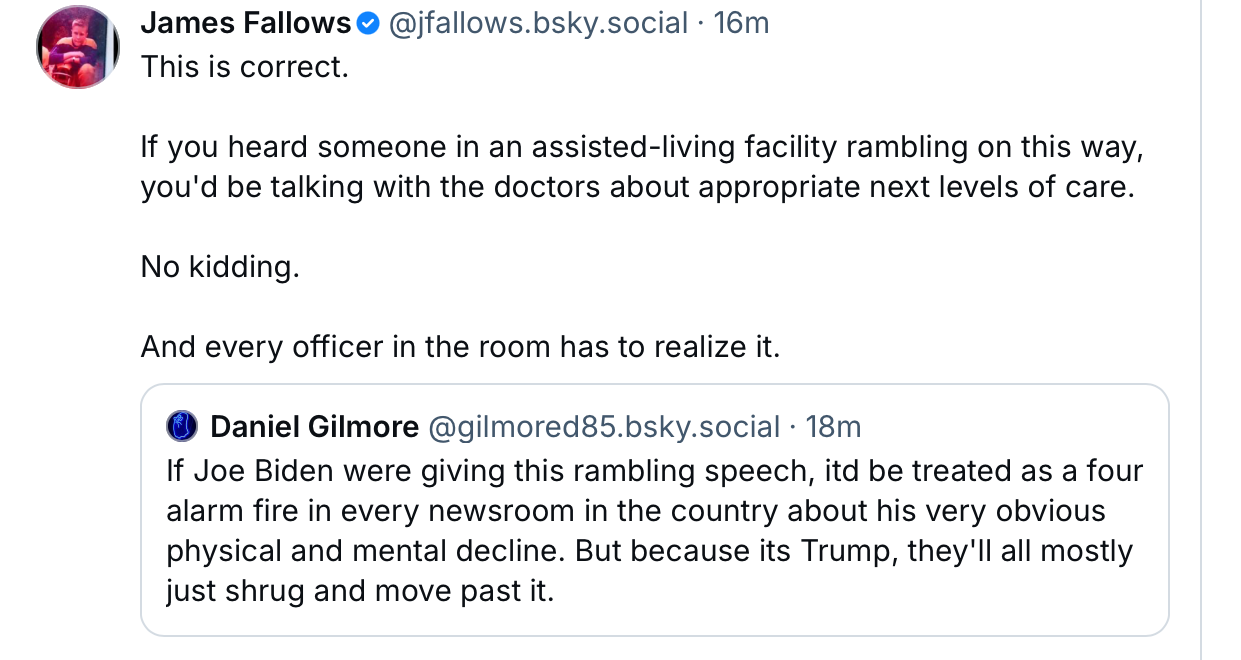Click quoted line "just shrug and move past it."
The height and width of the screenshot is (660, 1241).
click(x=359, y=591)
